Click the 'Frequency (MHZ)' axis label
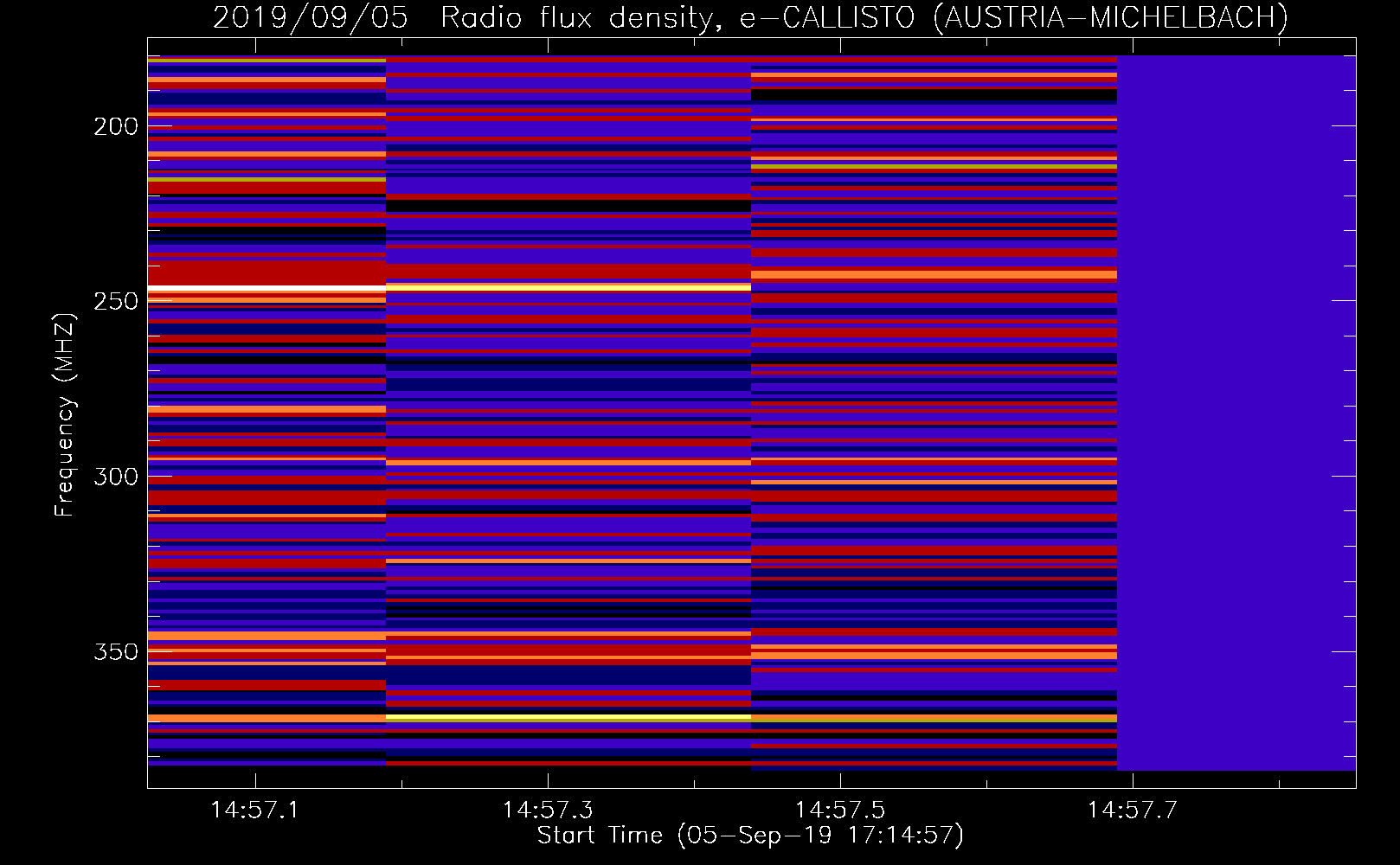Image resolution: width=1400 pixels, height=865 pixels. [x=64, y=413]
